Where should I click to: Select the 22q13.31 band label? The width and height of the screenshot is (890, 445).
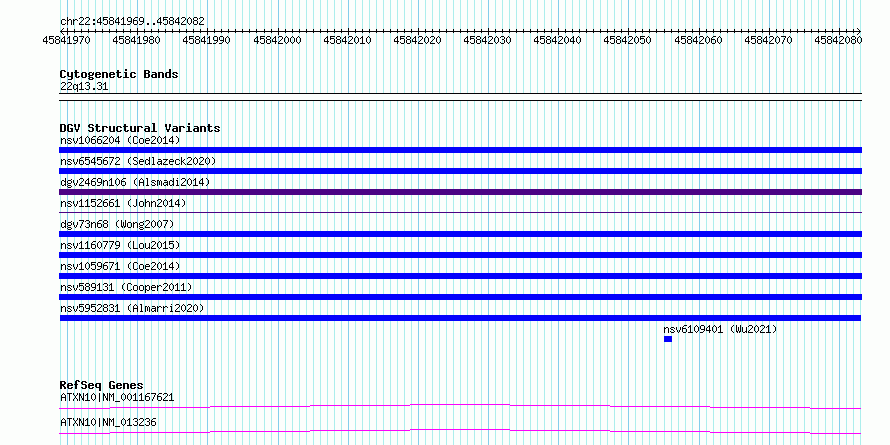point(84,87)
